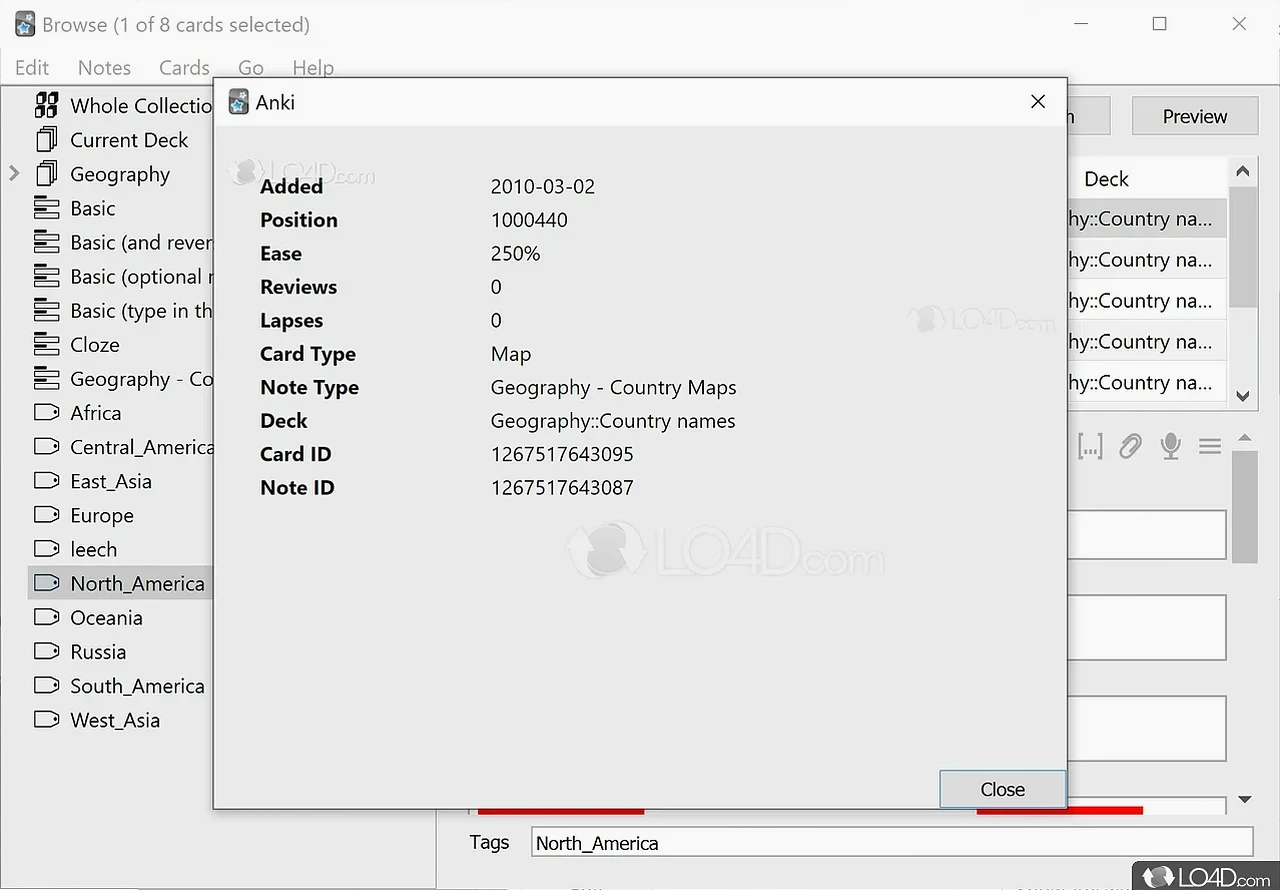Click the card list scrollbar up arrow
The height and width of the screenshot is (890, 1280).
pyautogui.click(x=1242, y=172)
